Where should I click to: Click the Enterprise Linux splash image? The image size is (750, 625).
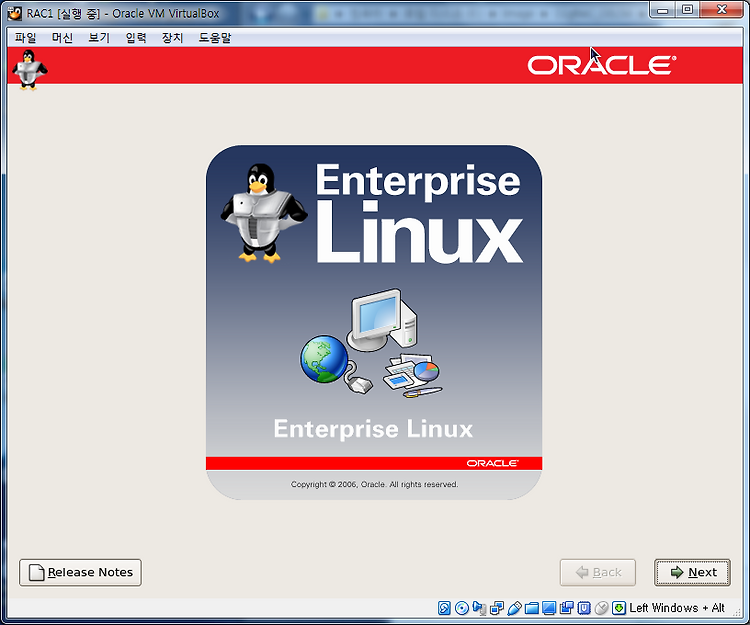coord(374,322)
